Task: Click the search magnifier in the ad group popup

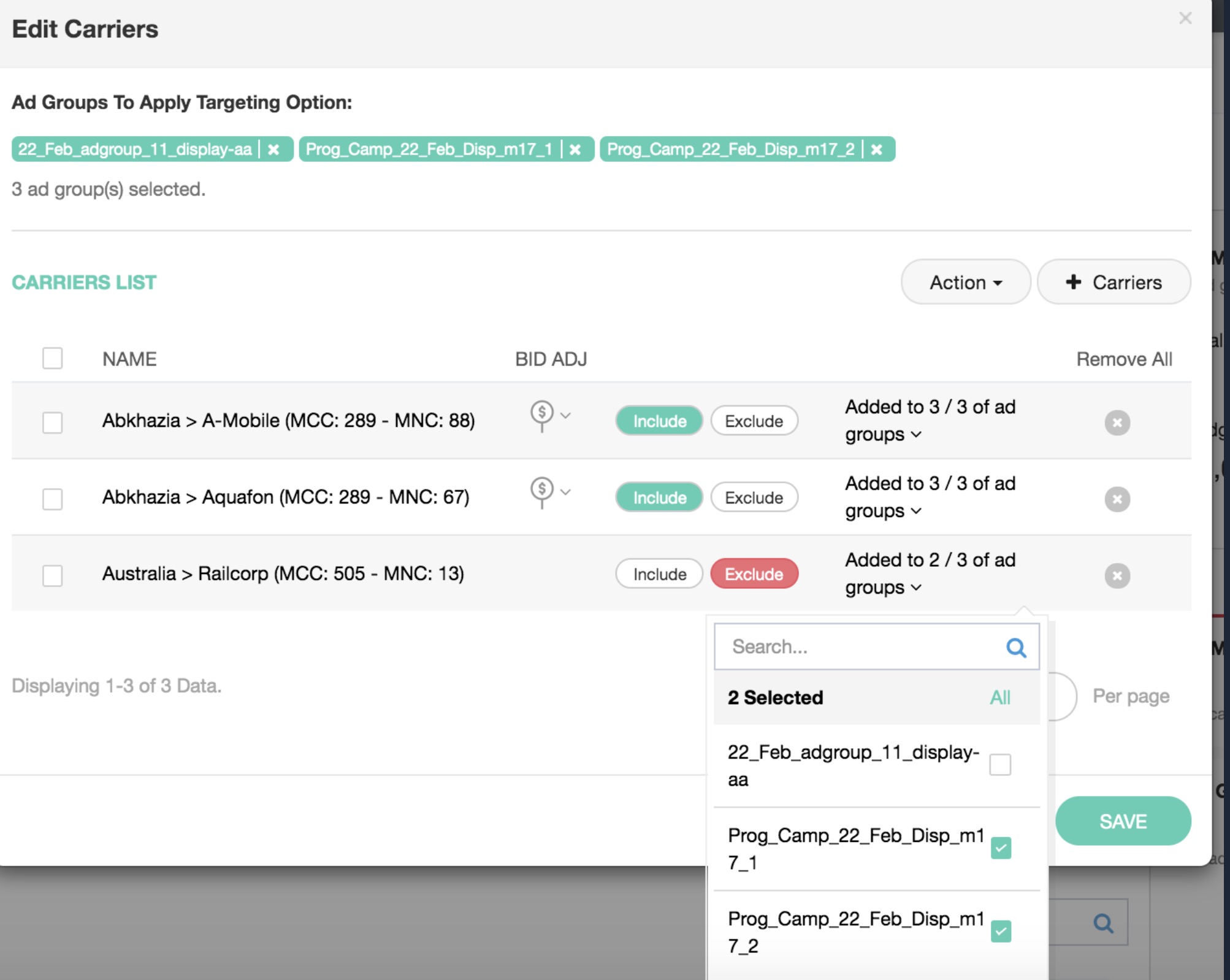Action: coord(1016,648)
